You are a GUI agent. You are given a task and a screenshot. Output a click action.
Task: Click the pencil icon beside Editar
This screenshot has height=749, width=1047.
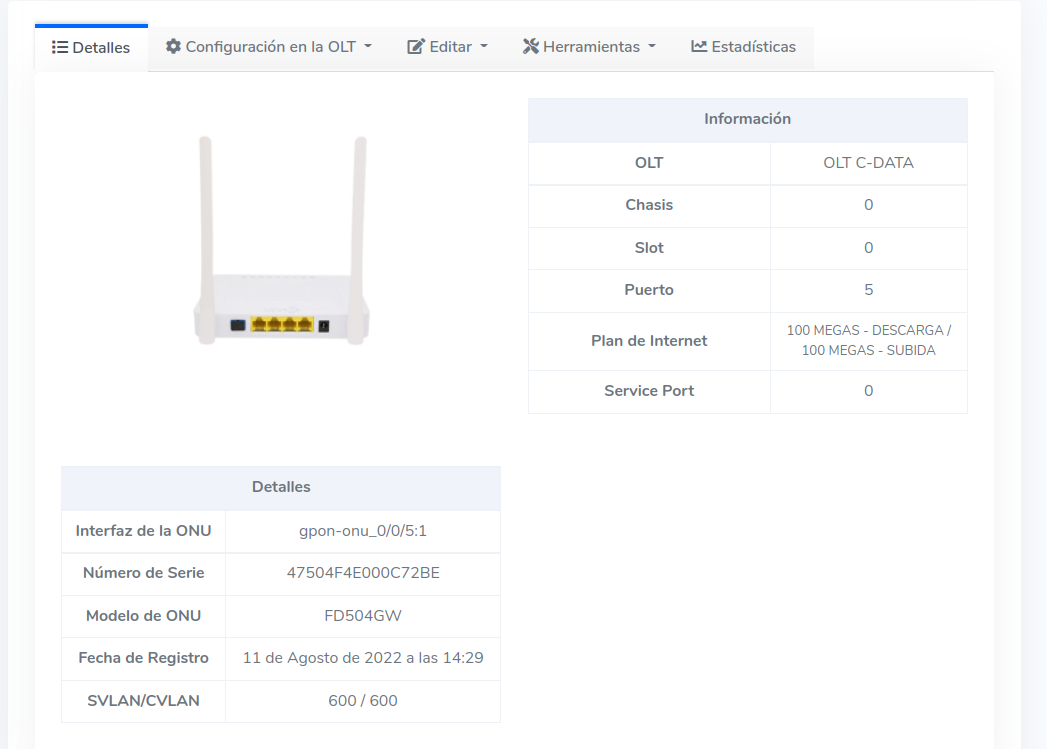pyautogui.click(x=416, y=47)
